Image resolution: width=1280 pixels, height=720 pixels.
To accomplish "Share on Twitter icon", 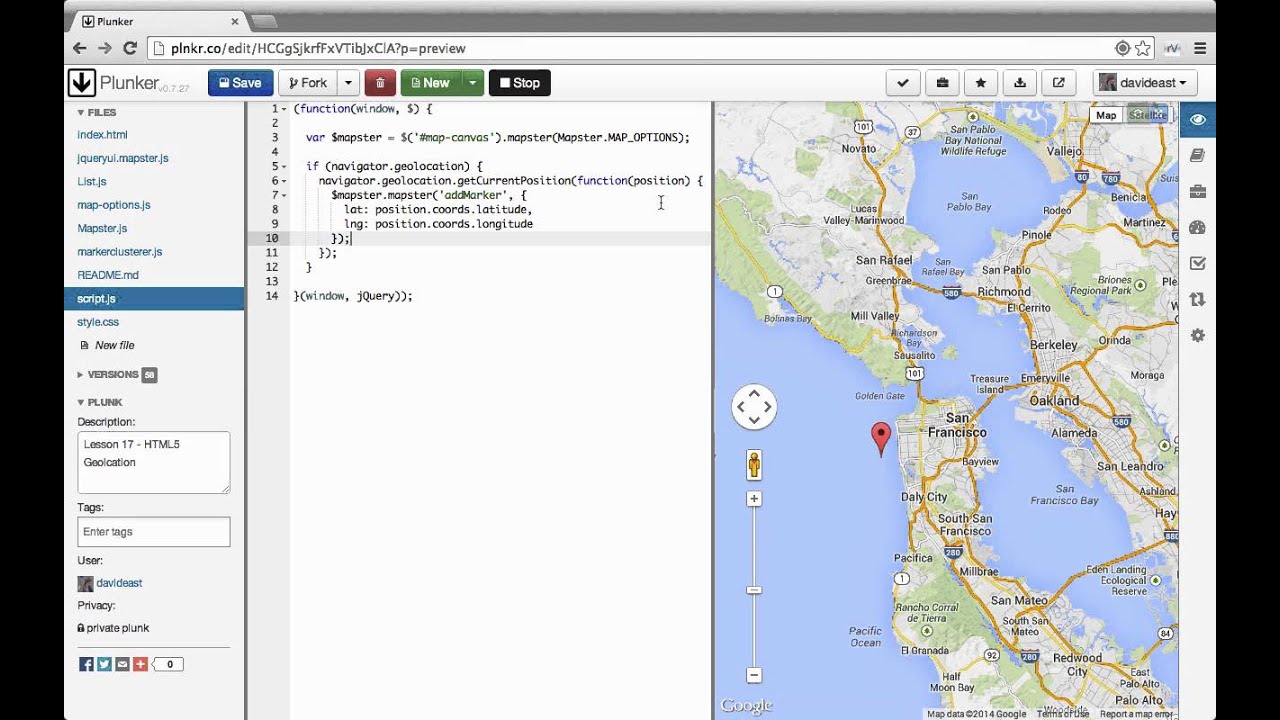I will [x=104, y=664].
